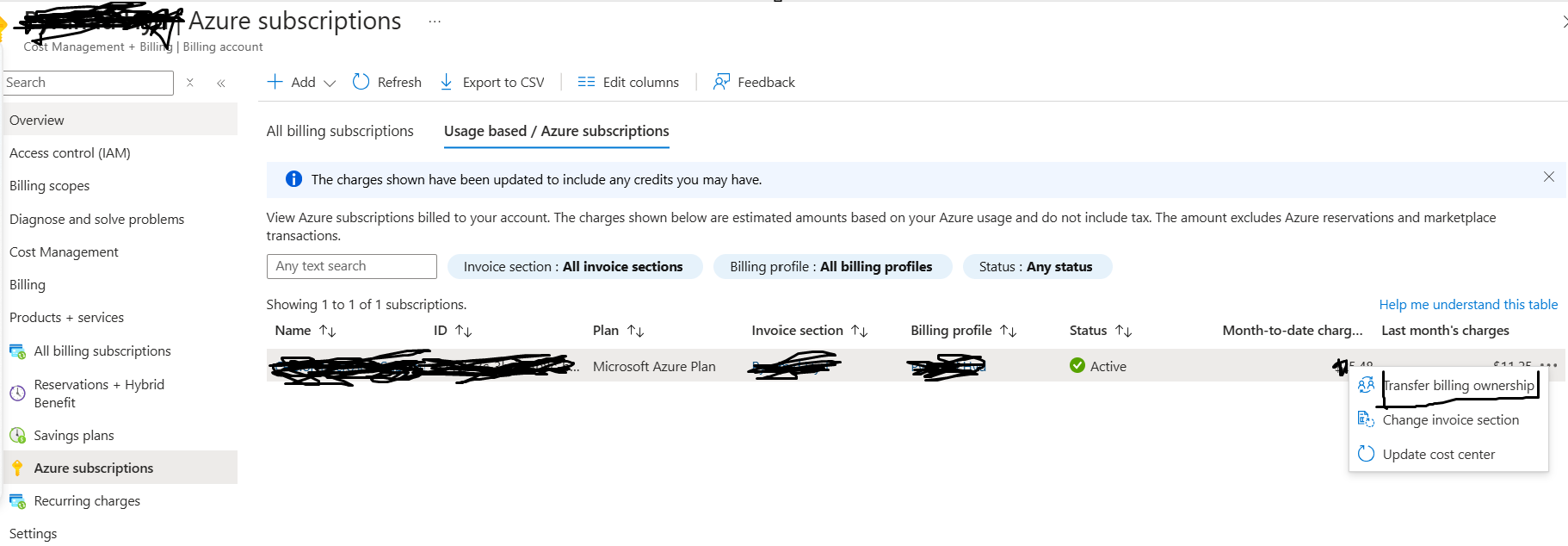Click the Add plus icon

point(275,82)
